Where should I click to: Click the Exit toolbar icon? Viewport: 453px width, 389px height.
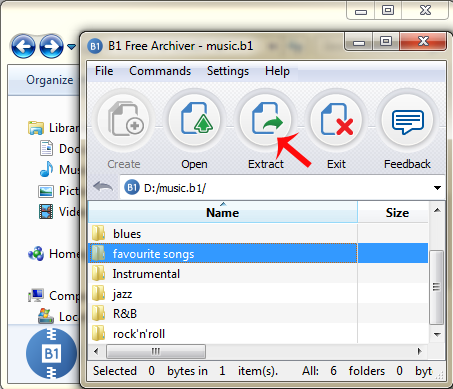[x=336, y=120]
